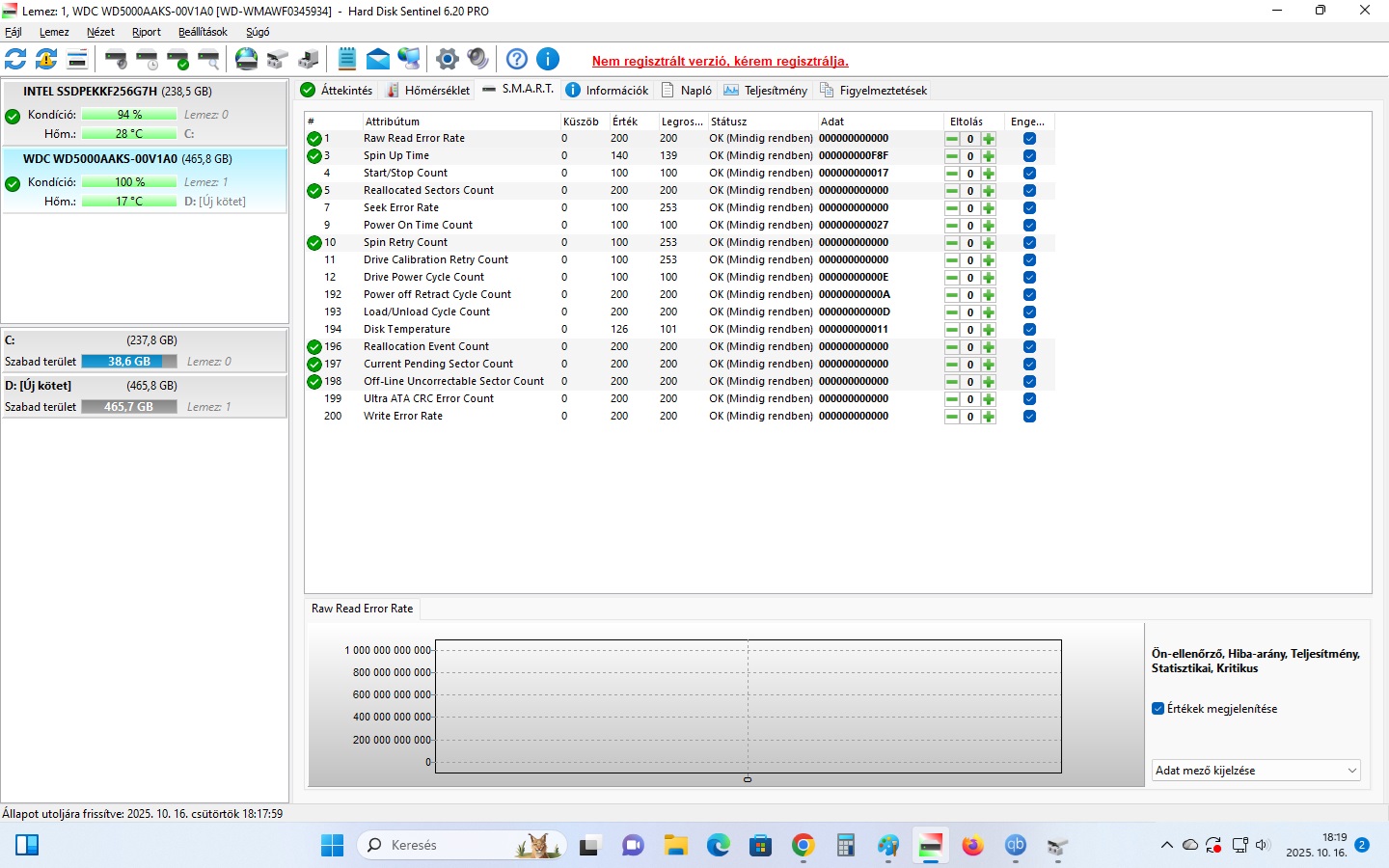Click the disk with magnifier surface-test icon

[208, 59]
